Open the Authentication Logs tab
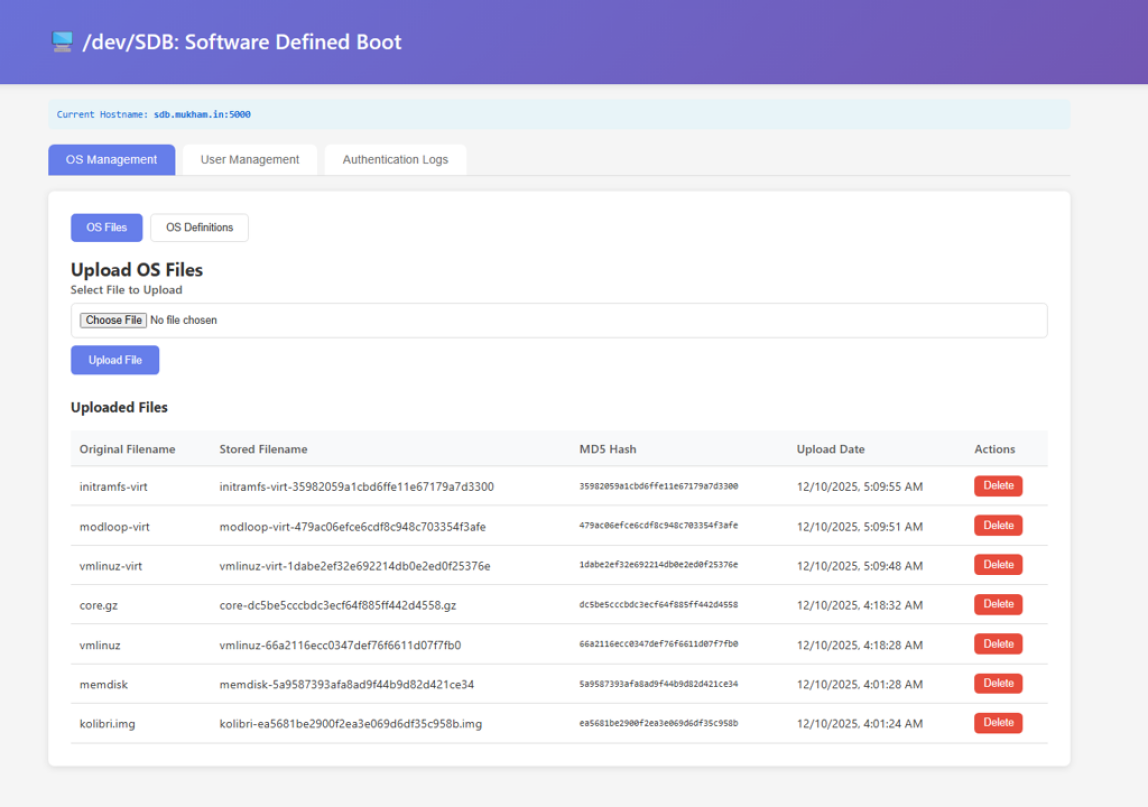This screenshot has width=1148, height=807. [395, 160]
